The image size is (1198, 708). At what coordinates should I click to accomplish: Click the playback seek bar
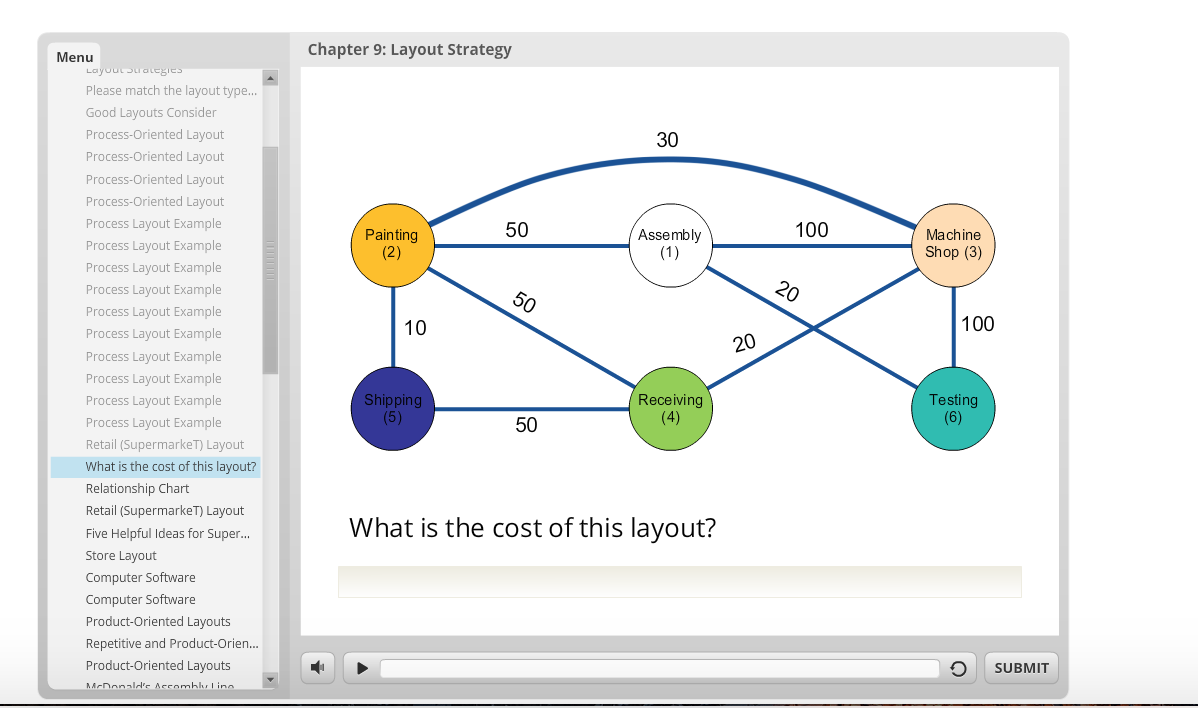[x=660, y=667]
